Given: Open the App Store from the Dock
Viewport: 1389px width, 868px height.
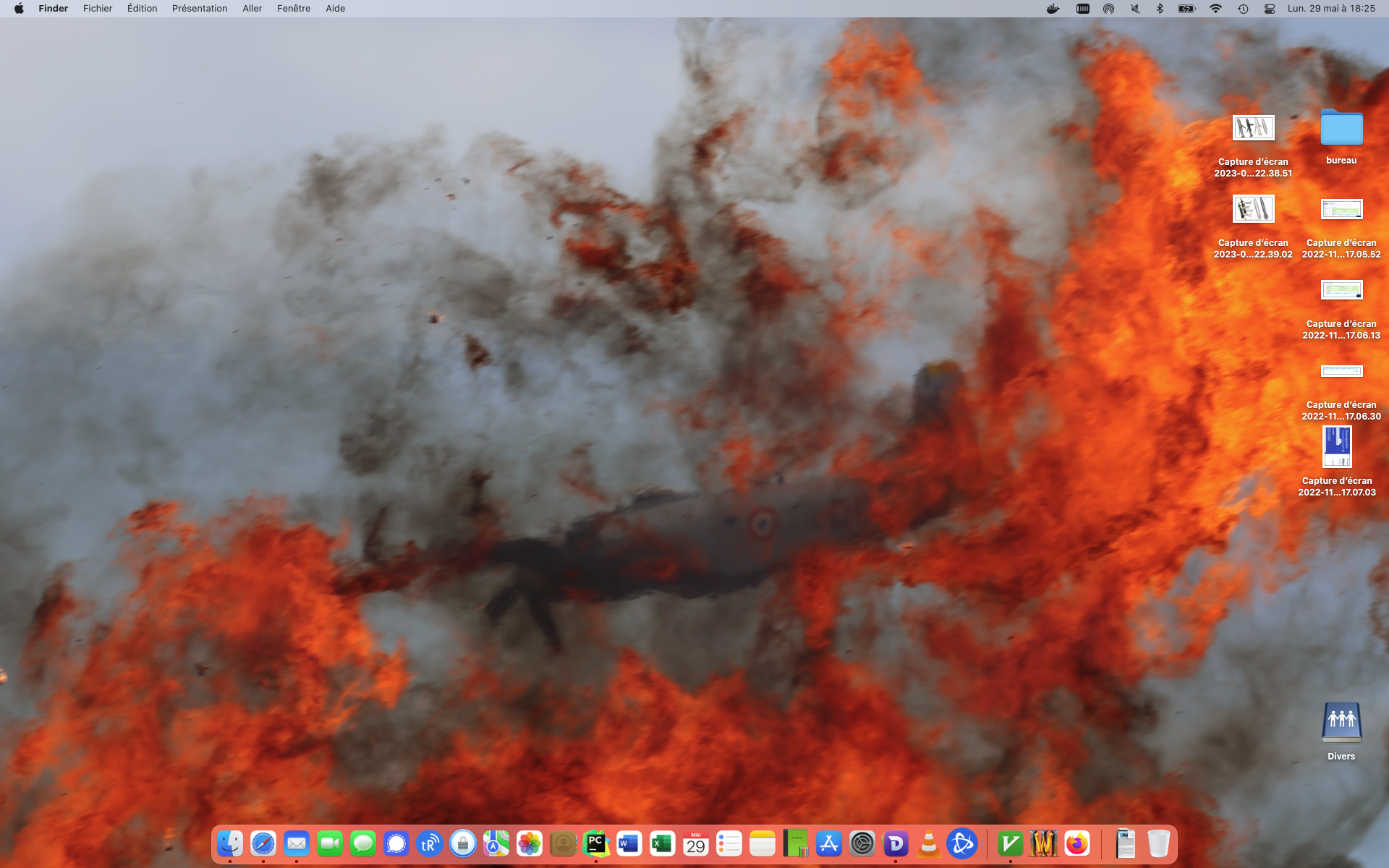Looking at the screenshot, I should [829, 843].
